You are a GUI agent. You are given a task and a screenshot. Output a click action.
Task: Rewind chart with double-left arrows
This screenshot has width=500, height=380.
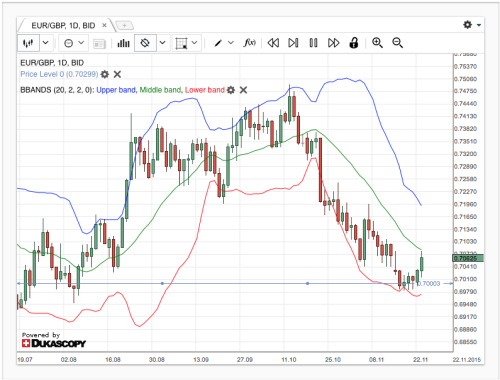(273, 43)
